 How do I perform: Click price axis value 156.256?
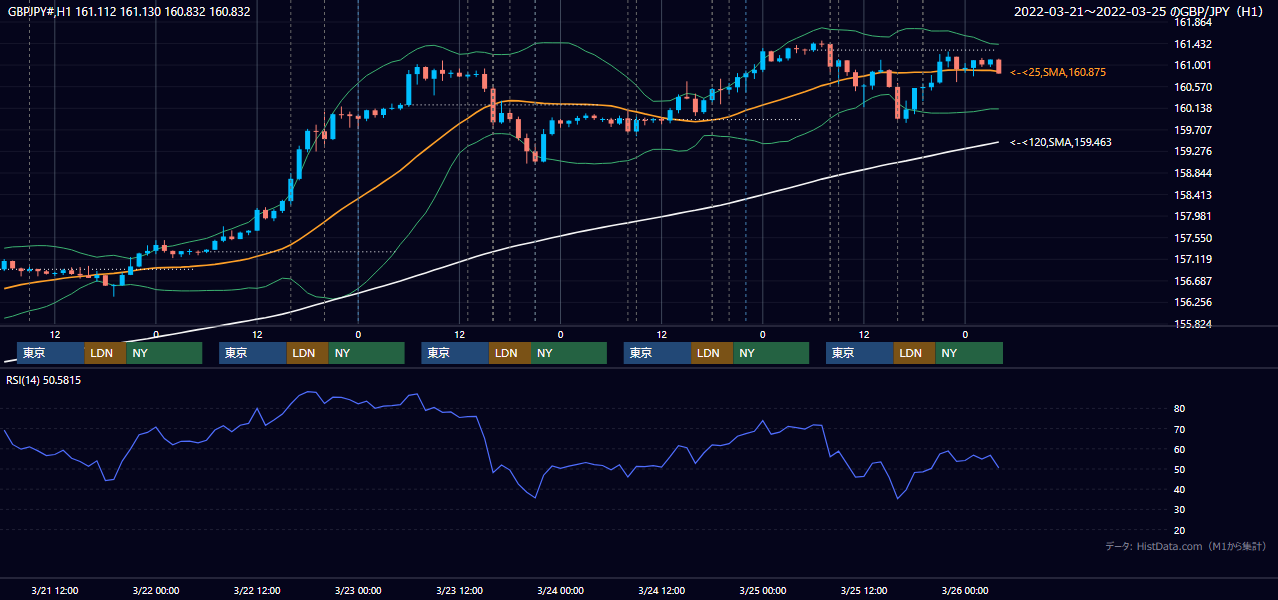1193,302
